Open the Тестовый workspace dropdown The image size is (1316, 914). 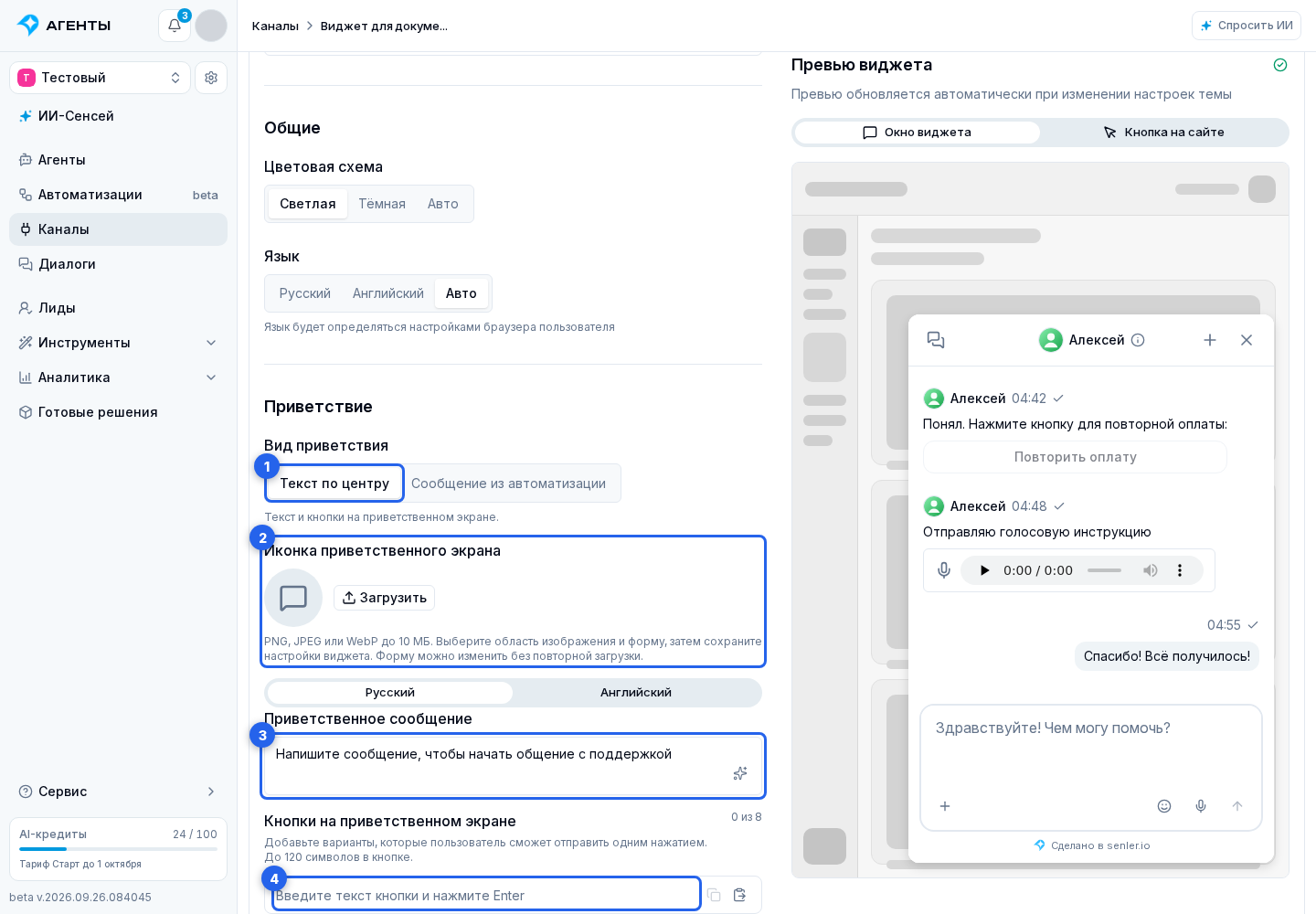pos(100,78)
